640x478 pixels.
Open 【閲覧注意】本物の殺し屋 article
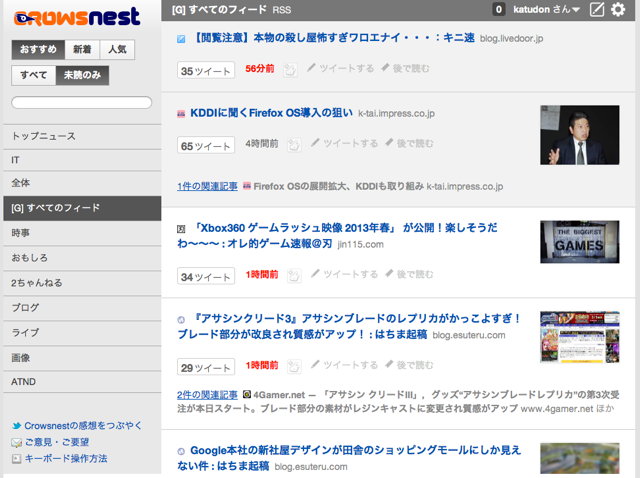click(332, 38)
